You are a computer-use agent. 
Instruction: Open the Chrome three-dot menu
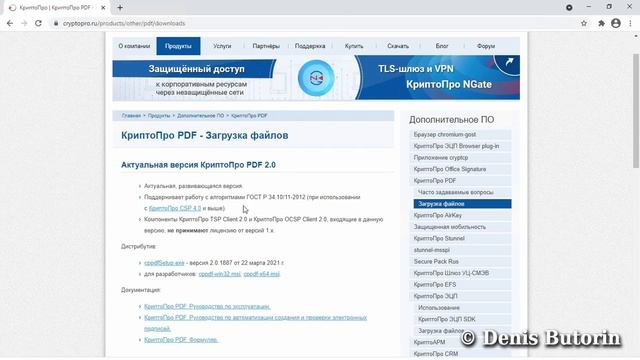pos(631,23)
